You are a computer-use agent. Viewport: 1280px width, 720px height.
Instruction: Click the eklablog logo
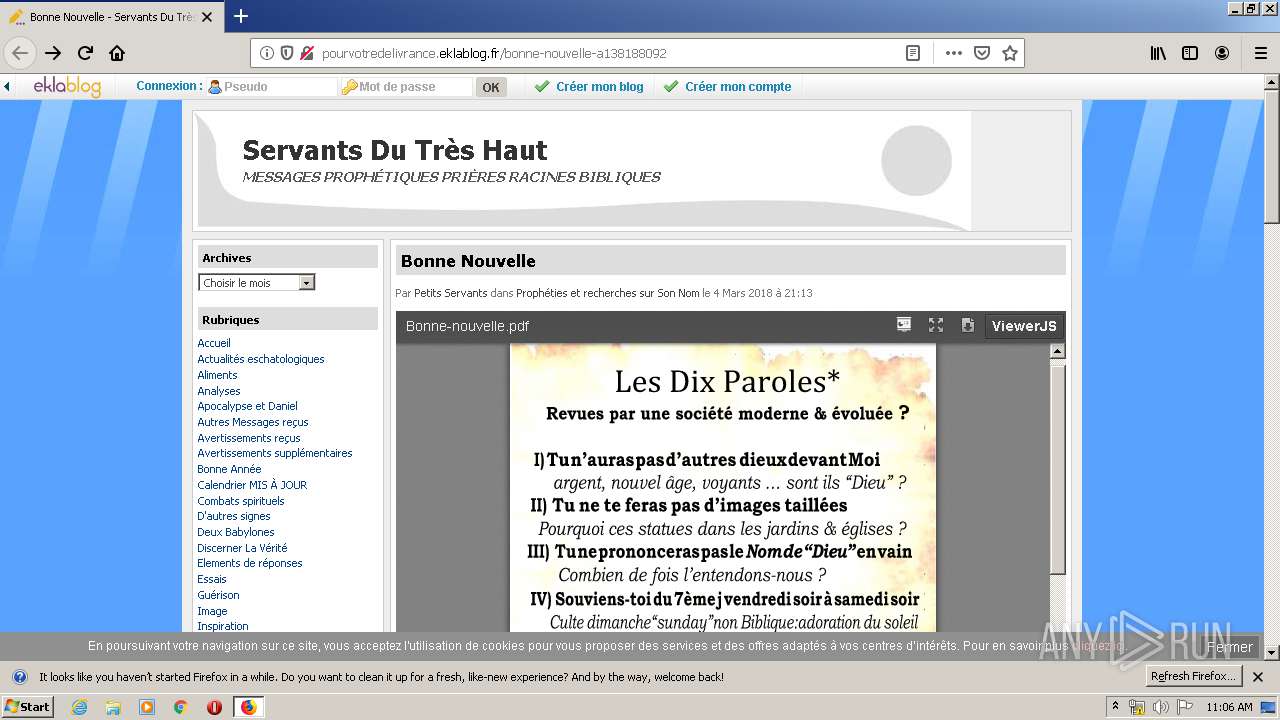pos(67,87)
